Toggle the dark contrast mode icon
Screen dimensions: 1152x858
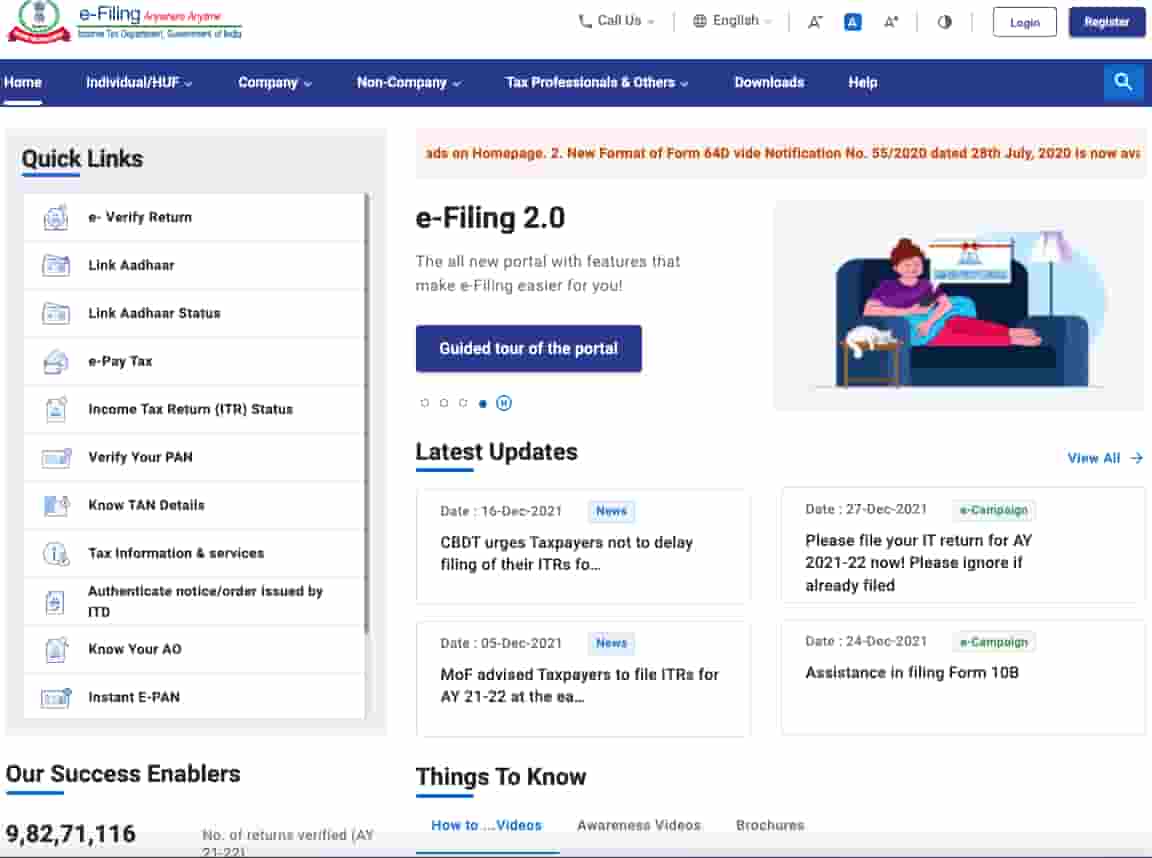944,22
